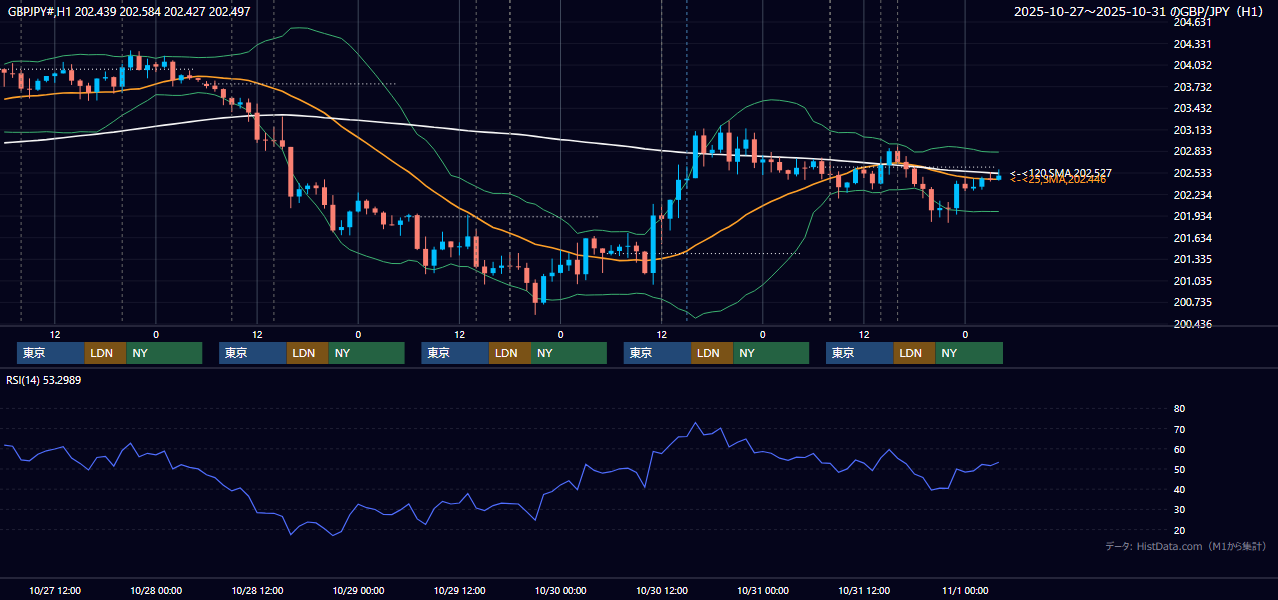Click price axis label 204.032
Image resolution: width=1278 pixels, height=600 pixels.
(1192, 65)
